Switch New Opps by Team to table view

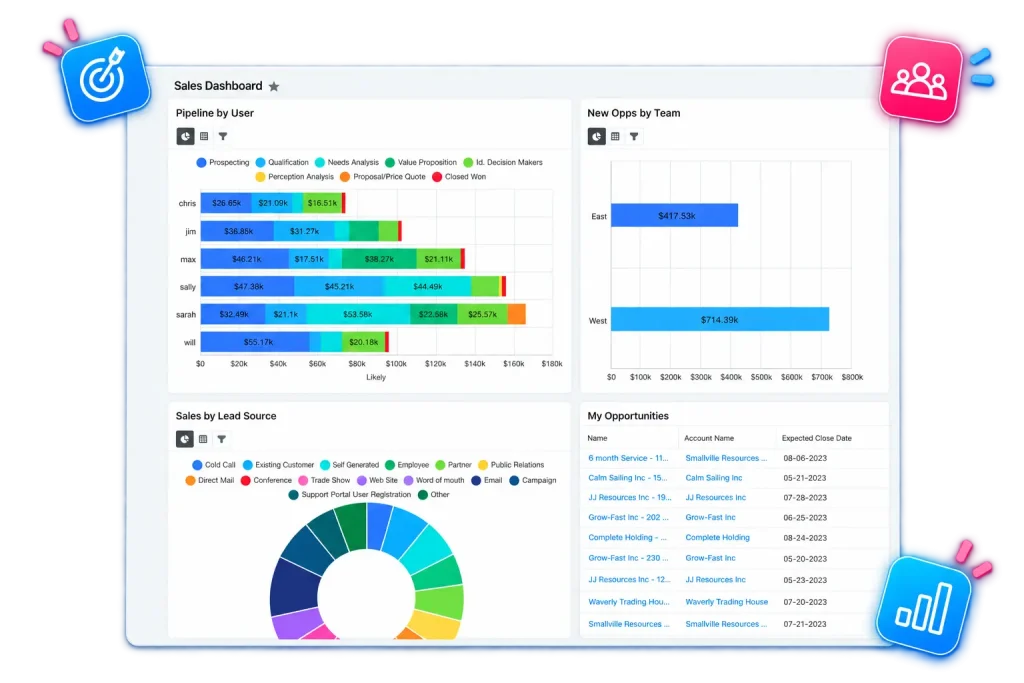(x=615, y=136)
